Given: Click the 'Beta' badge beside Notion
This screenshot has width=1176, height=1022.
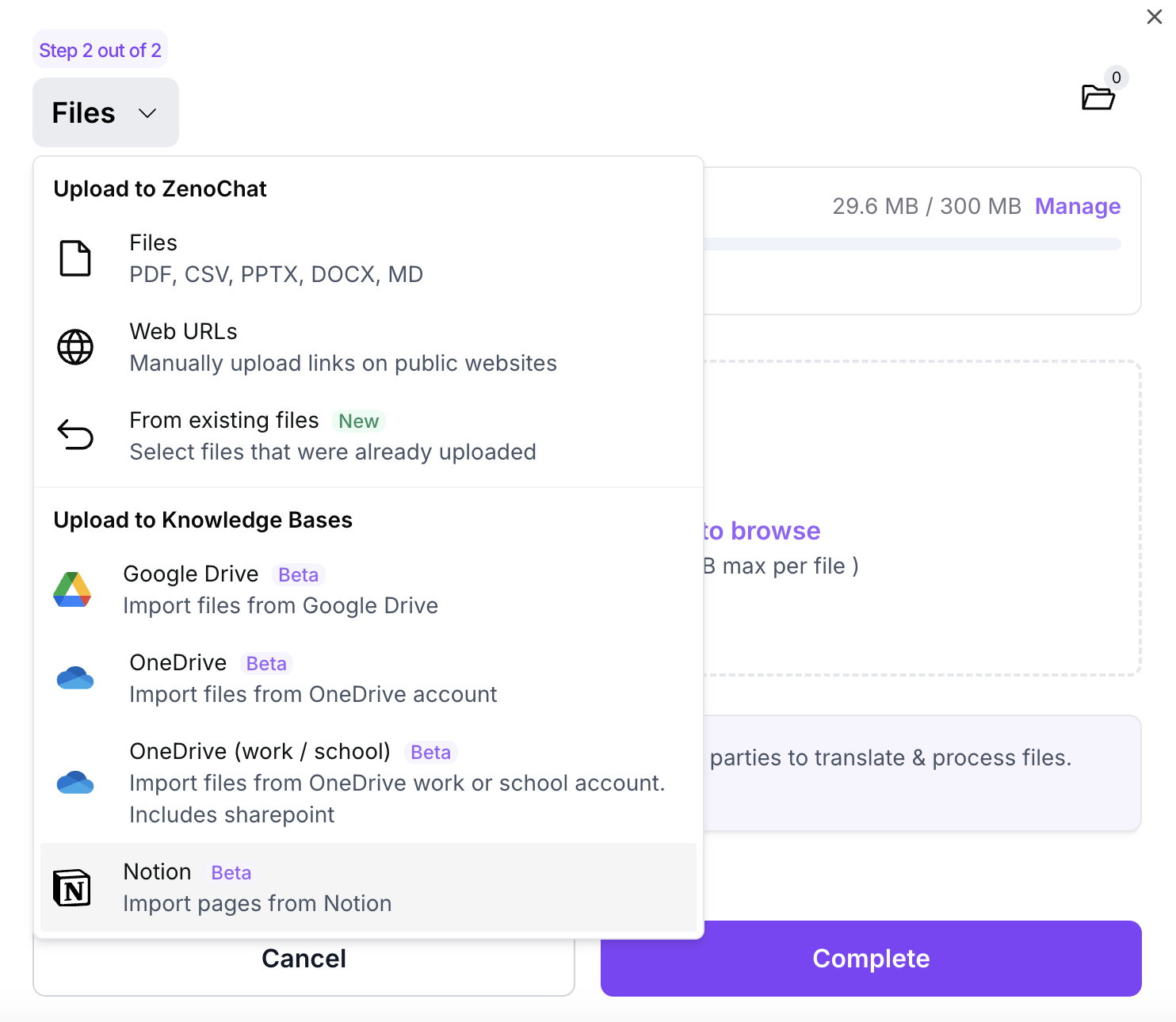Looking at the screenshot, I should (231, 872).
